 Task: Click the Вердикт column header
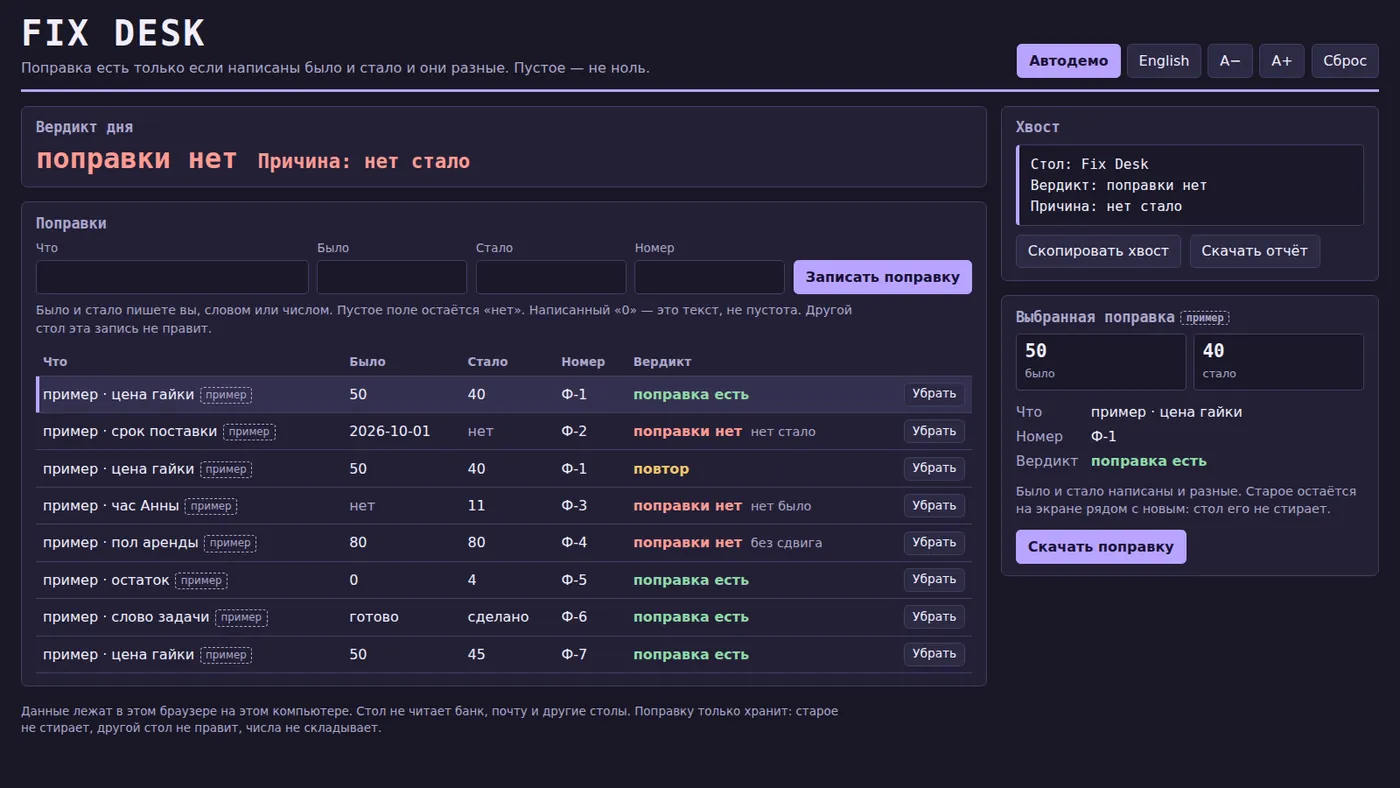662,362
